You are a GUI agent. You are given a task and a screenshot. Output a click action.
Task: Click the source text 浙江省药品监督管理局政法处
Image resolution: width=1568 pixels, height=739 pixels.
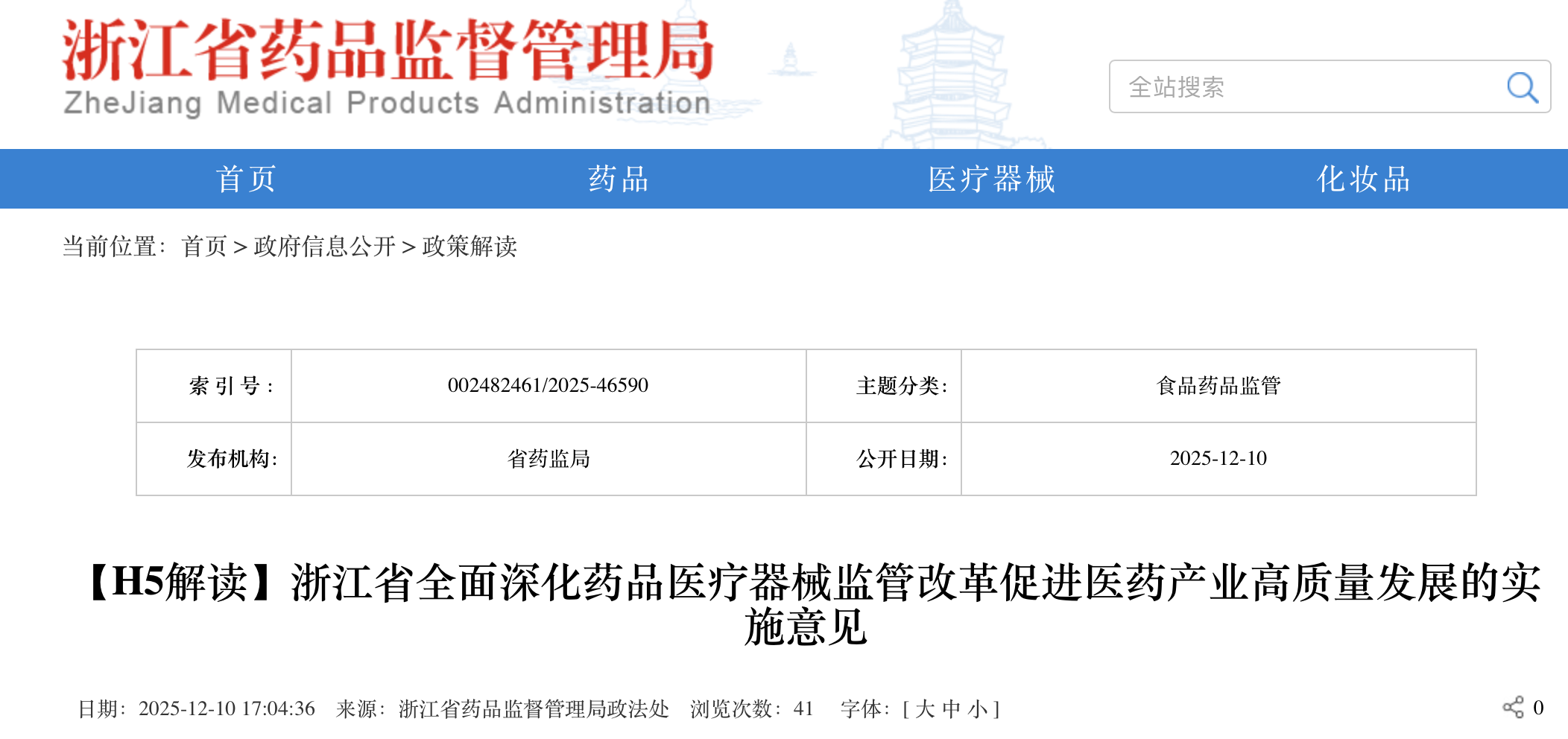click(x=534, y=708)
